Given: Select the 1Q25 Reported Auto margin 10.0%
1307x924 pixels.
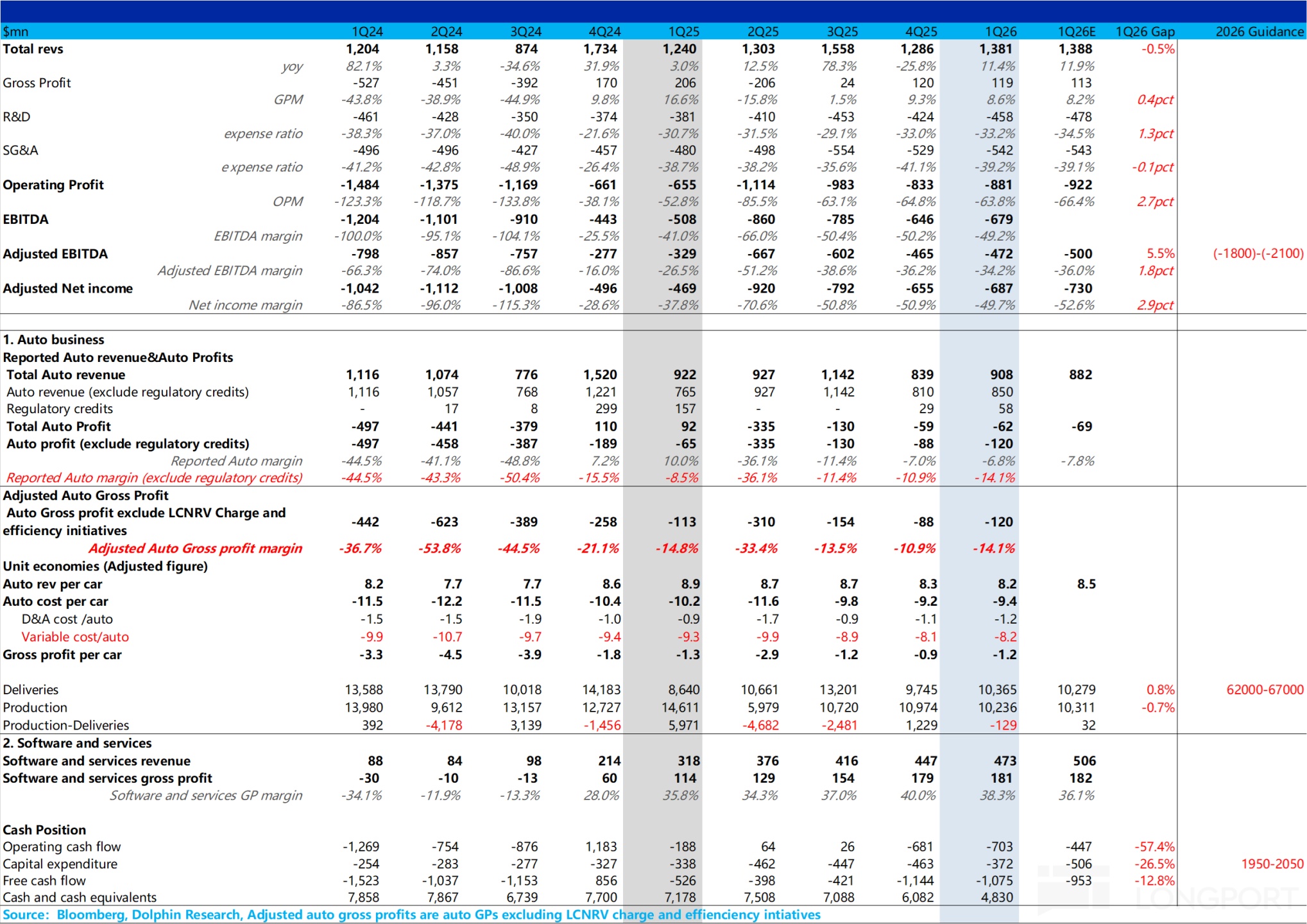Looking at the screenshot, I should pyautogui.click(x=681, y=461).
